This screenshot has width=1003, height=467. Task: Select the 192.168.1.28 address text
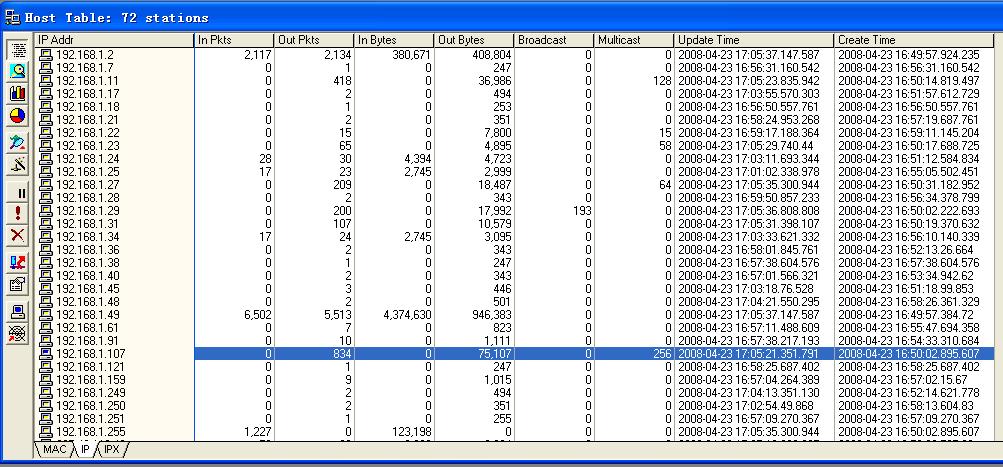click(88, 198)
